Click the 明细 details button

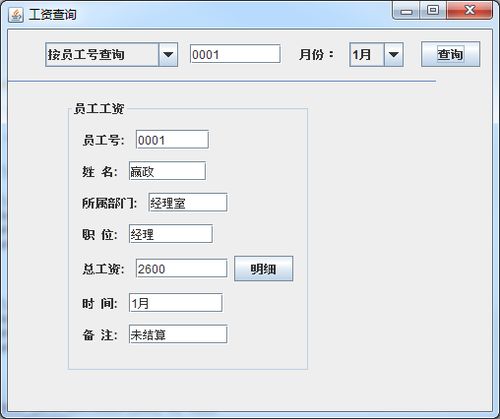263,269
